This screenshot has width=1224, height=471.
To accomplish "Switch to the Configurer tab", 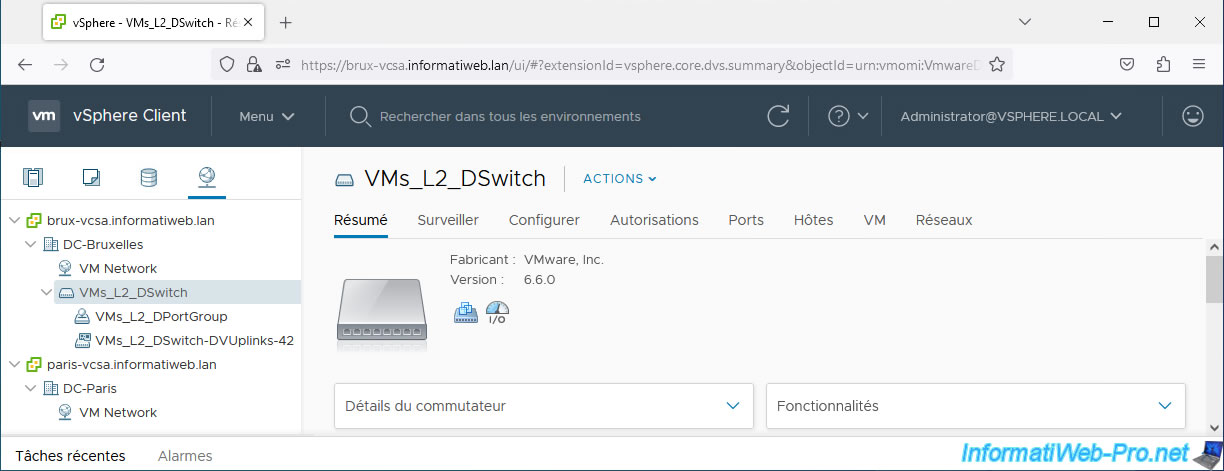I will (544, 220).
